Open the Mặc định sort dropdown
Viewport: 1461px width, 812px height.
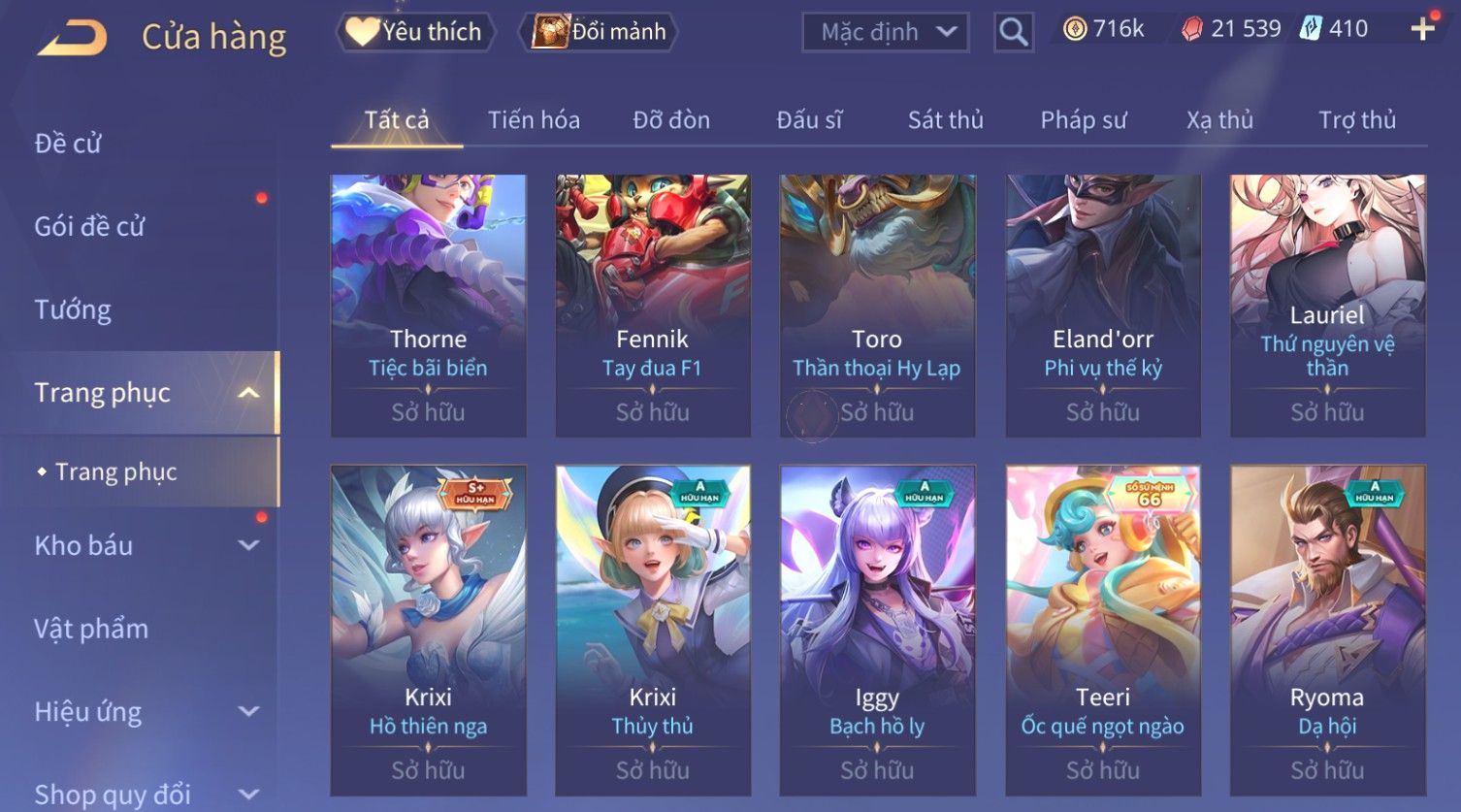(886, 32)
